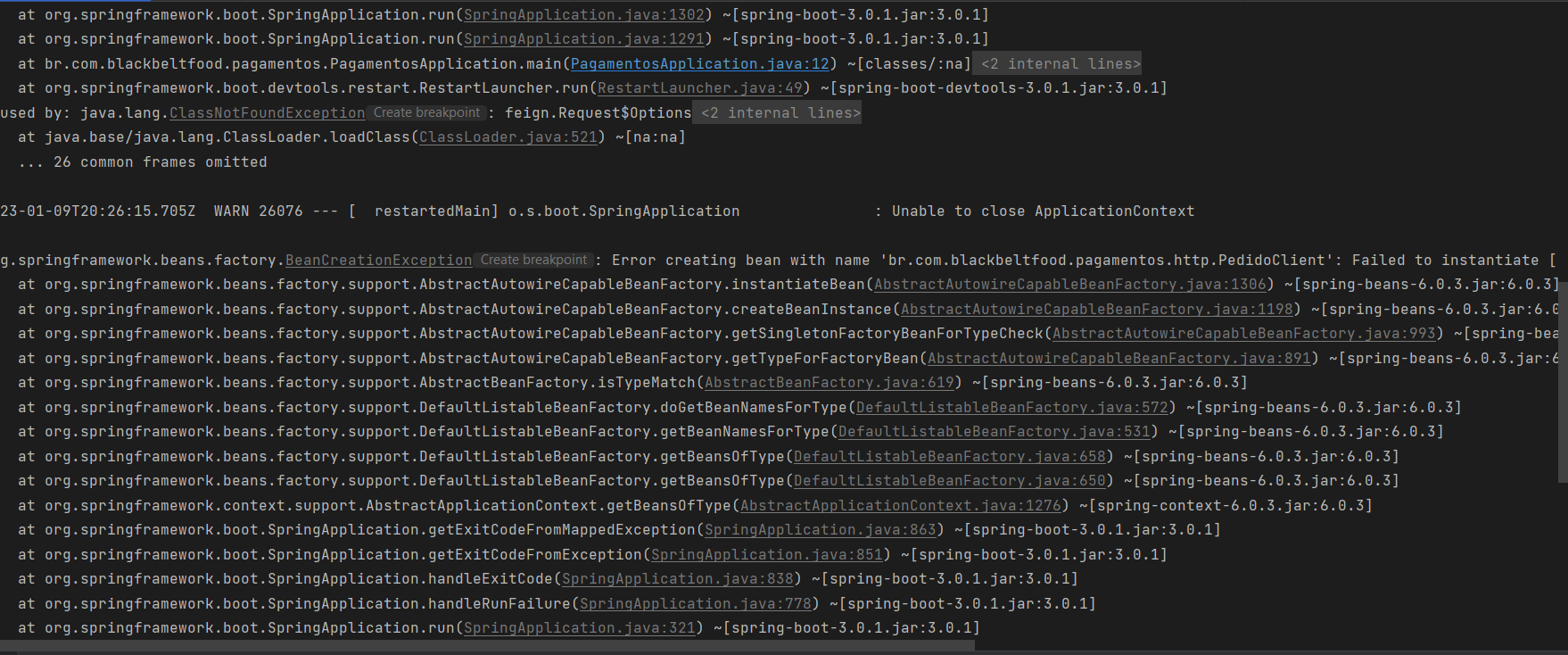The height and width of the screenshot is (655, 1568).
Task: Open the RestartLauncher.java:49 link
Action: [x=699, y=88]
